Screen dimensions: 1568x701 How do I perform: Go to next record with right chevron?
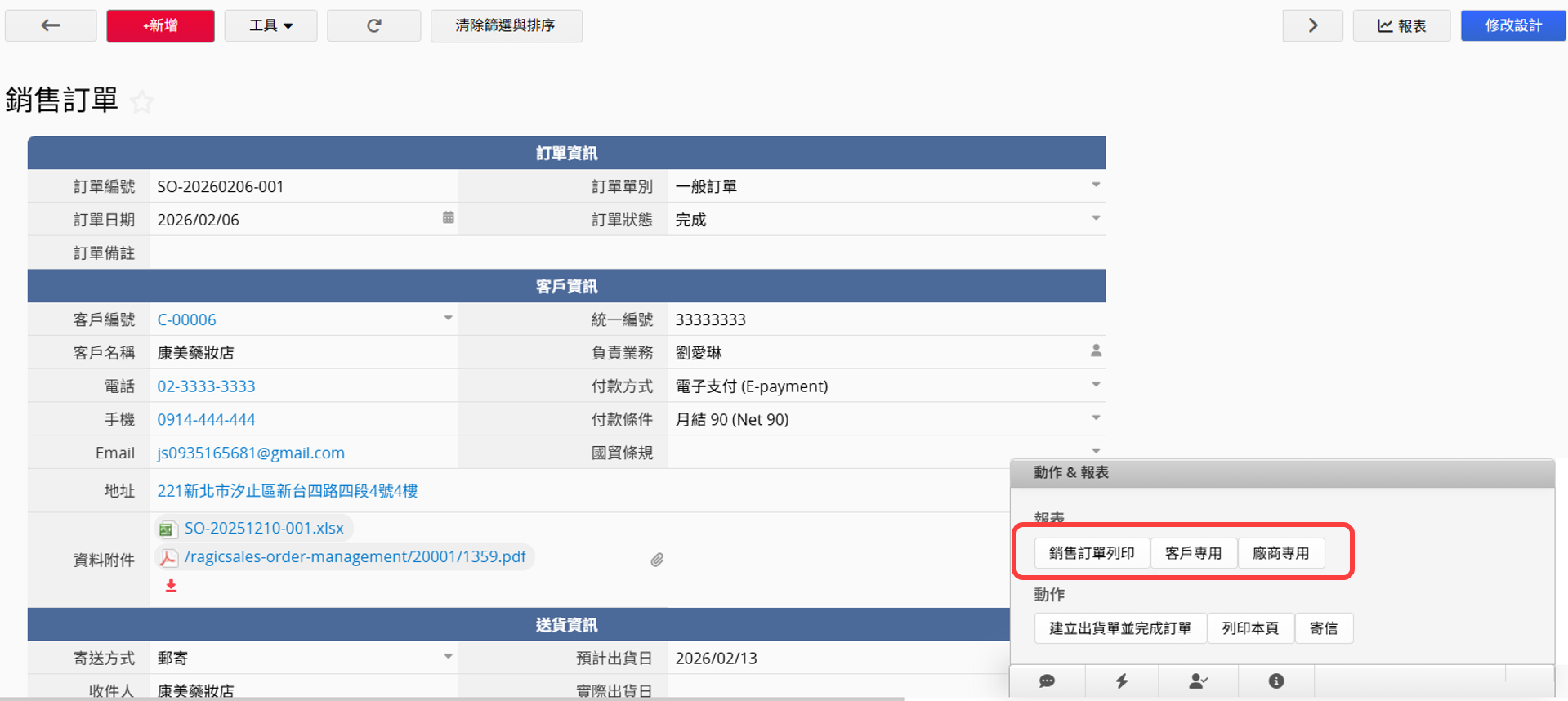pos(1312,25)
